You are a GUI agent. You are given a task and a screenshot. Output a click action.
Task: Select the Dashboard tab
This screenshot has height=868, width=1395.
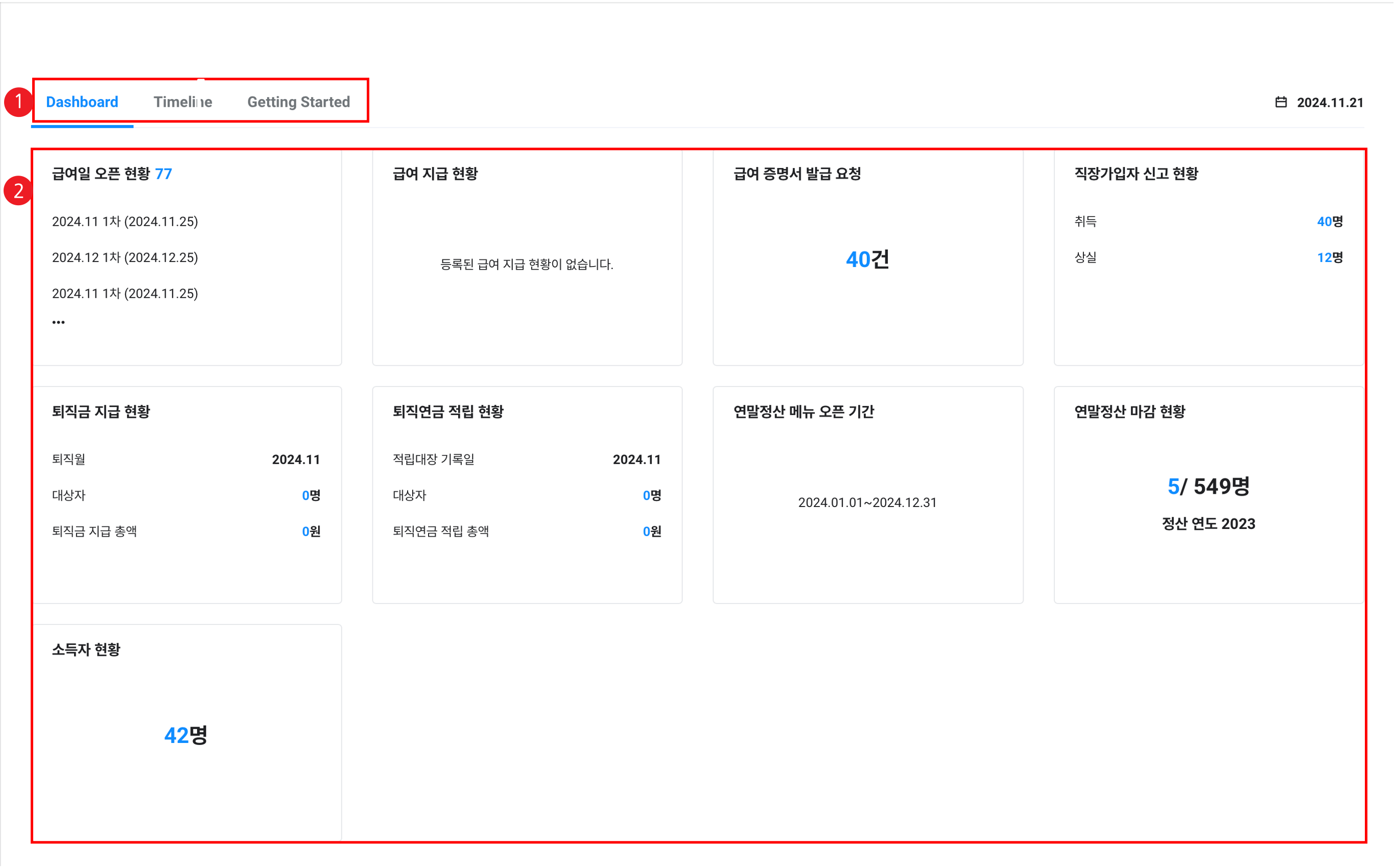tap(82, 102)
